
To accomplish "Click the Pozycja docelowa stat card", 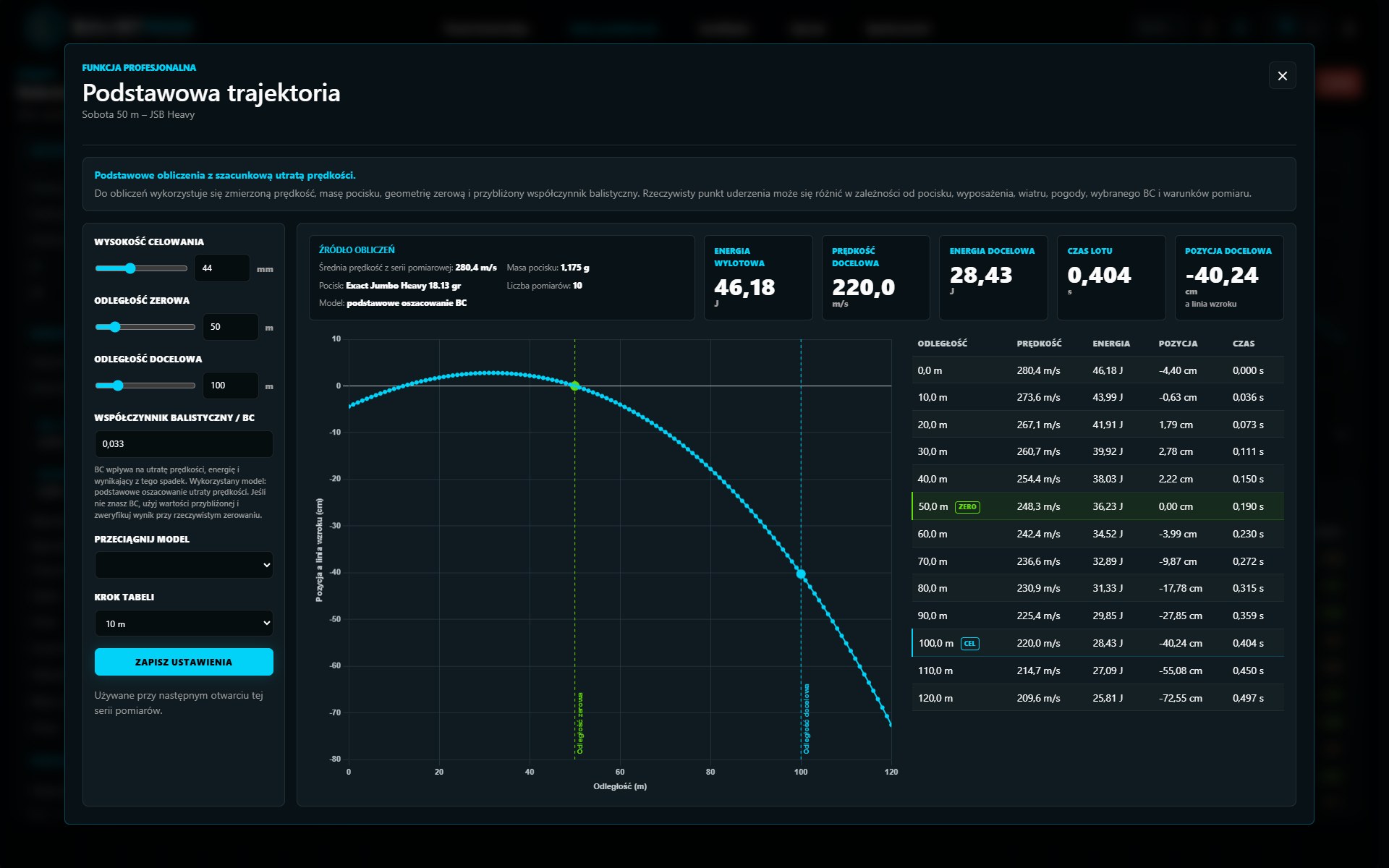I will point(1229,278).
